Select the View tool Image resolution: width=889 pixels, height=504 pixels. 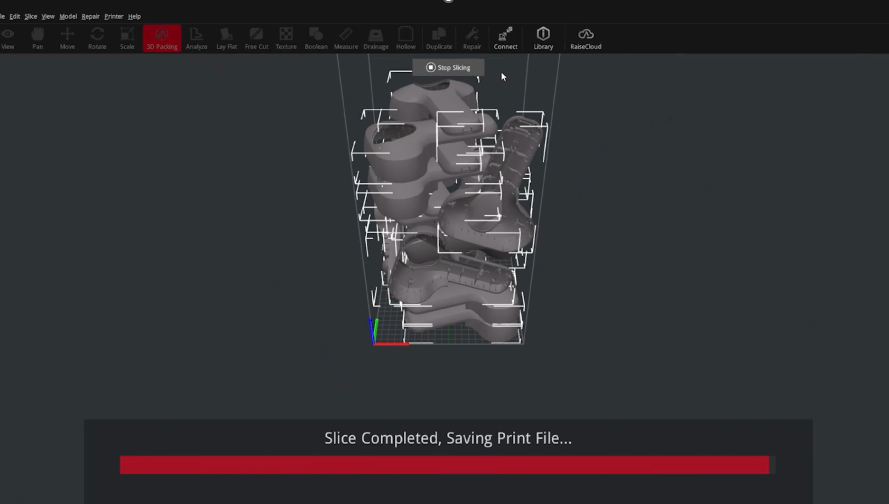coord(8,39)
